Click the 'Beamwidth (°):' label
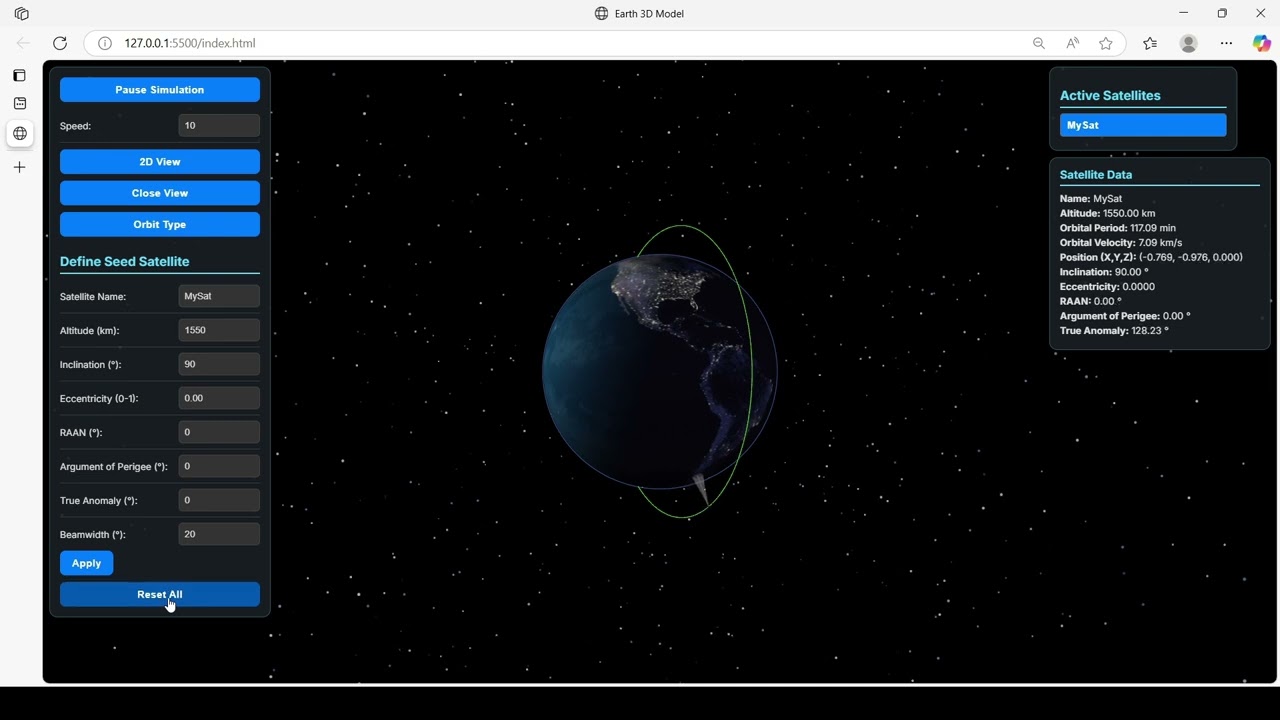1280x720 pixels. tap(93, 534)
